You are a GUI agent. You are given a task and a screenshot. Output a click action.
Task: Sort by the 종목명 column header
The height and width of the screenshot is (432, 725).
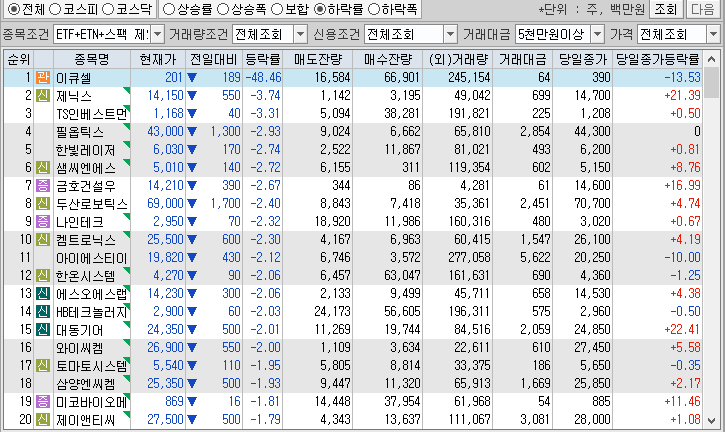(x=92, y=59)
